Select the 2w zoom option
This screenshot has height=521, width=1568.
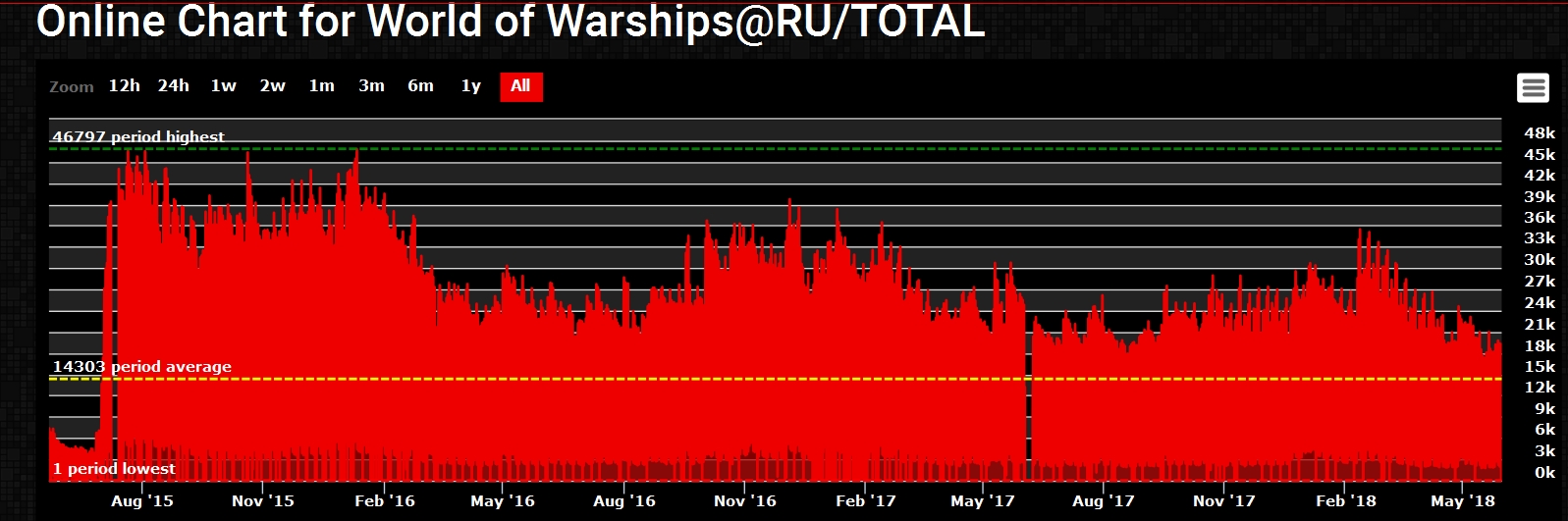pos(273,85)
